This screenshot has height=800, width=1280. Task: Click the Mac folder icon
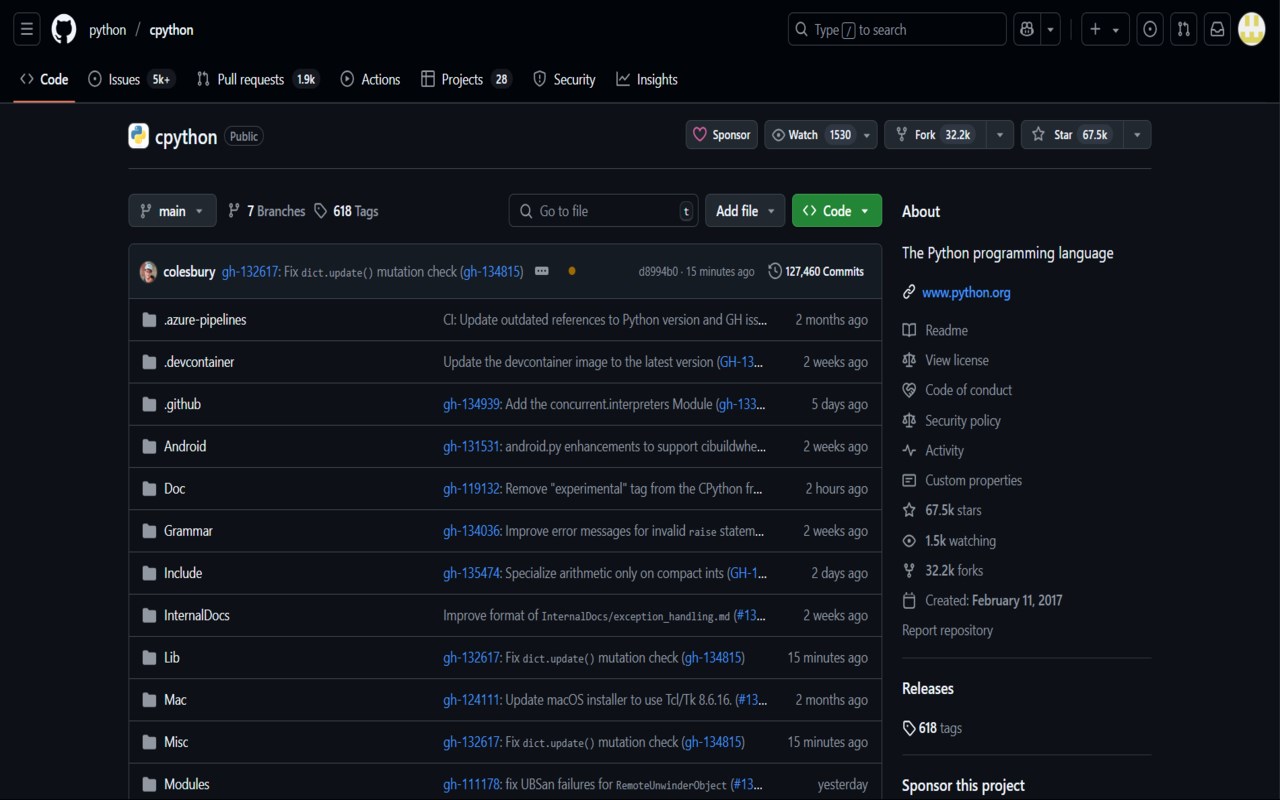pos(149,700)
